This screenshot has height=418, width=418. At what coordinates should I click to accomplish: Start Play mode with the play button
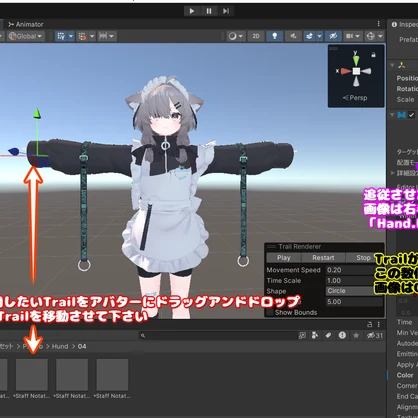(x=192, y=11)
